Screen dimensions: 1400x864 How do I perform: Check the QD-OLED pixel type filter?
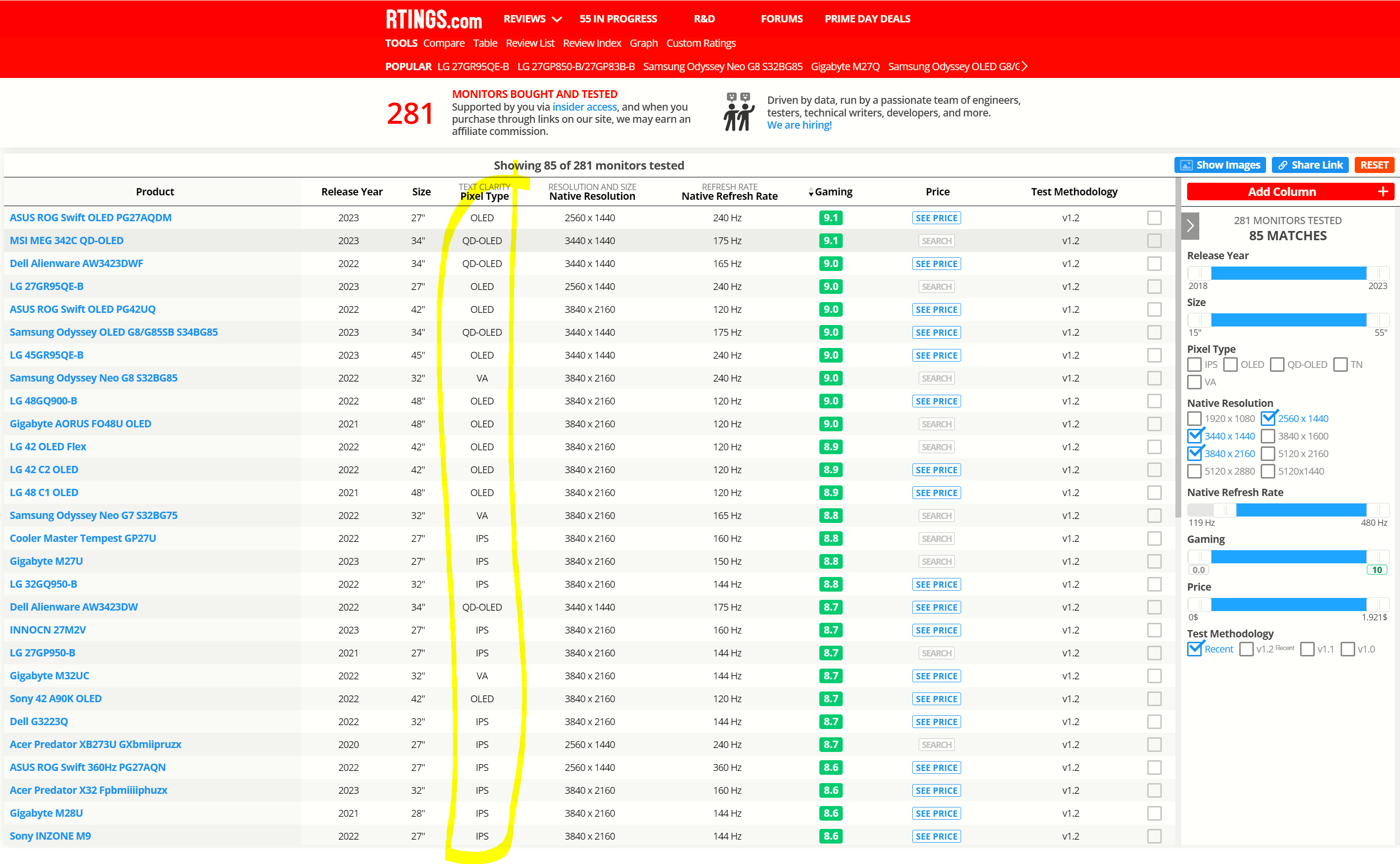point(1277,365)
